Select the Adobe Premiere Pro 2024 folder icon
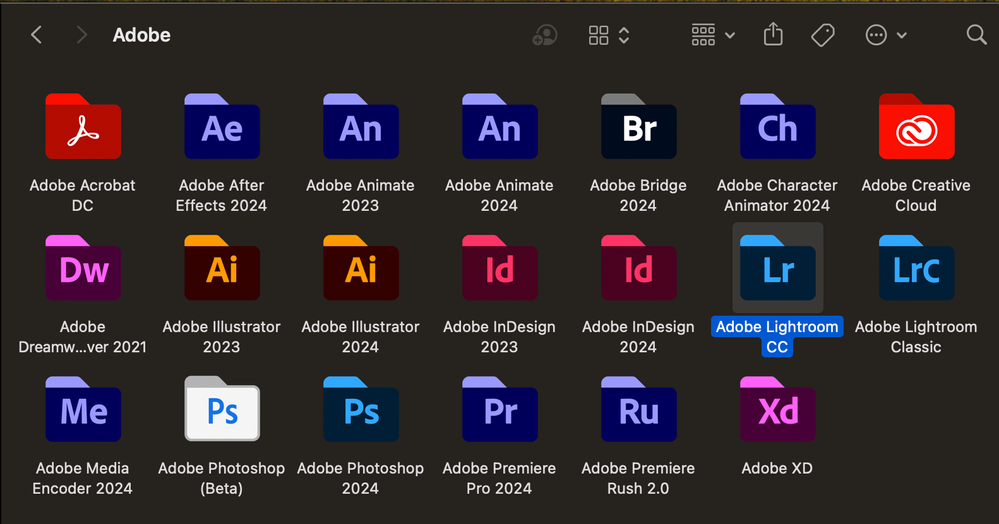Image resolution: width=999 pixels, height=524 pixels. pos(500,409)
